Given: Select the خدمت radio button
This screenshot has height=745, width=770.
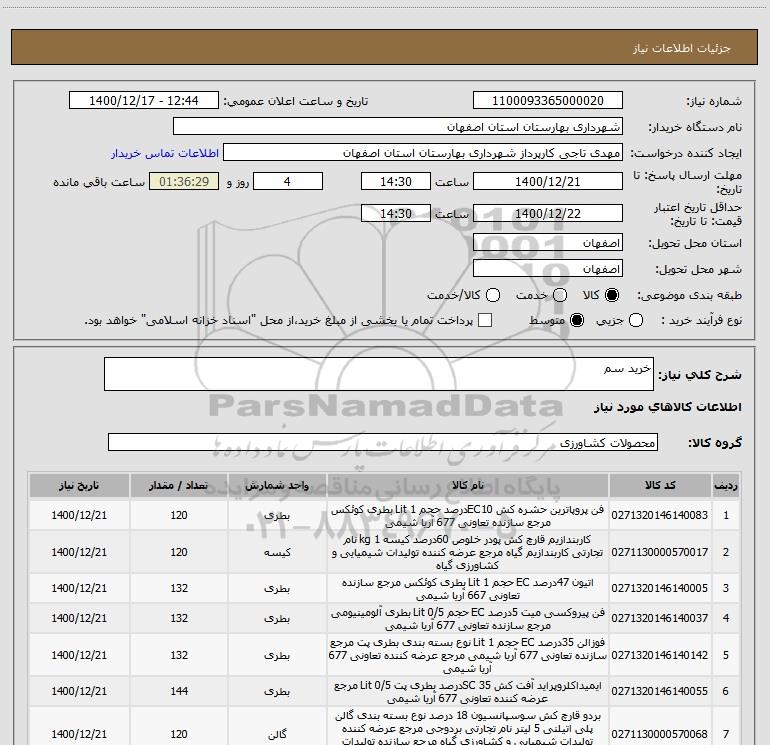Looking at the screenshot, I should point(560,295).
